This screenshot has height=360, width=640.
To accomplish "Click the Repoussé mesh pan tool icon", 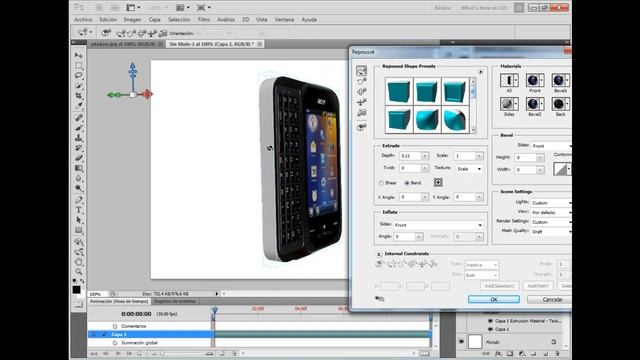I will (x=361, y=91).
